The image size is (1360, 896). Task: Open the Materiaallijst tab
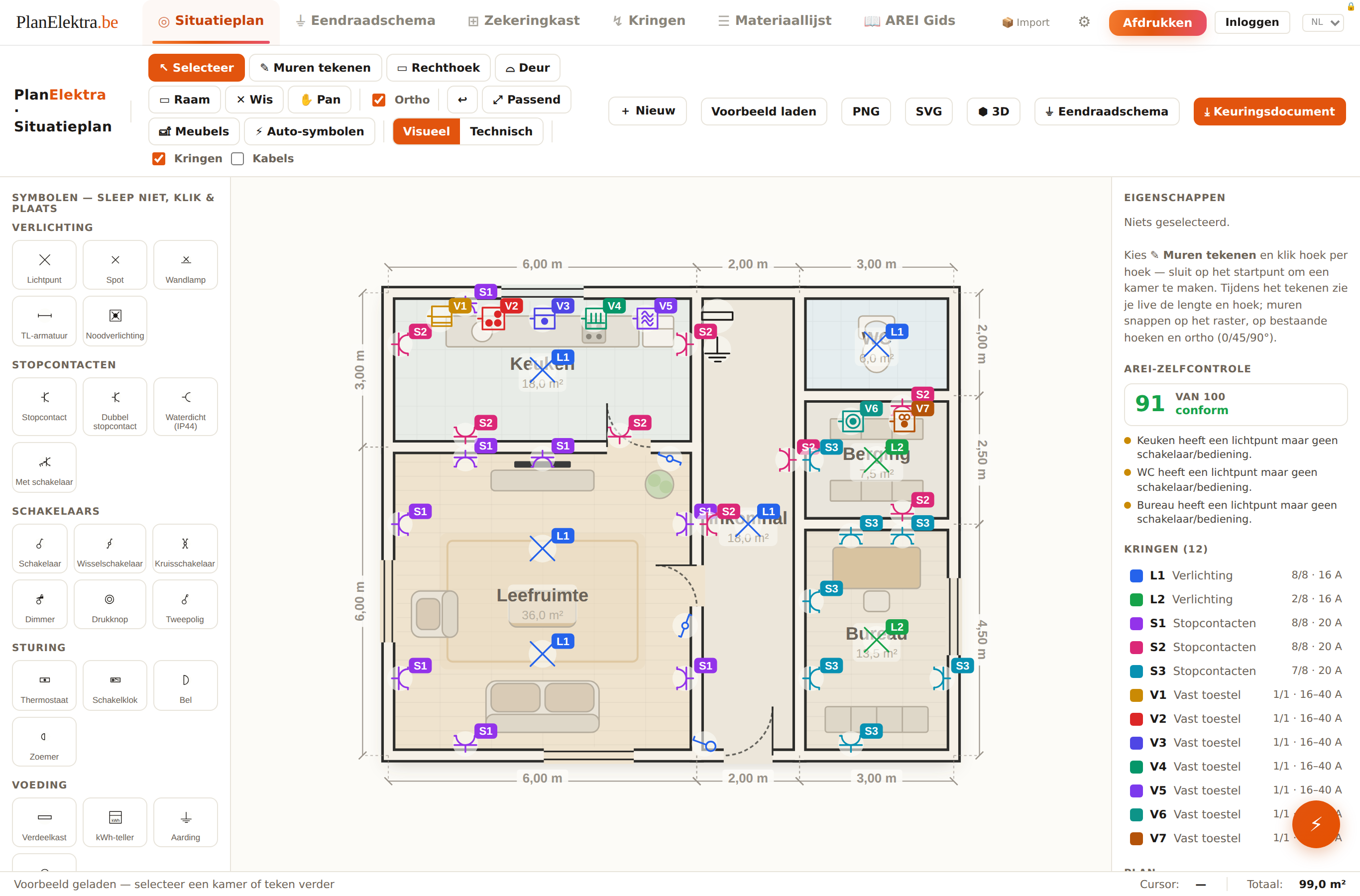pos(774,21)
